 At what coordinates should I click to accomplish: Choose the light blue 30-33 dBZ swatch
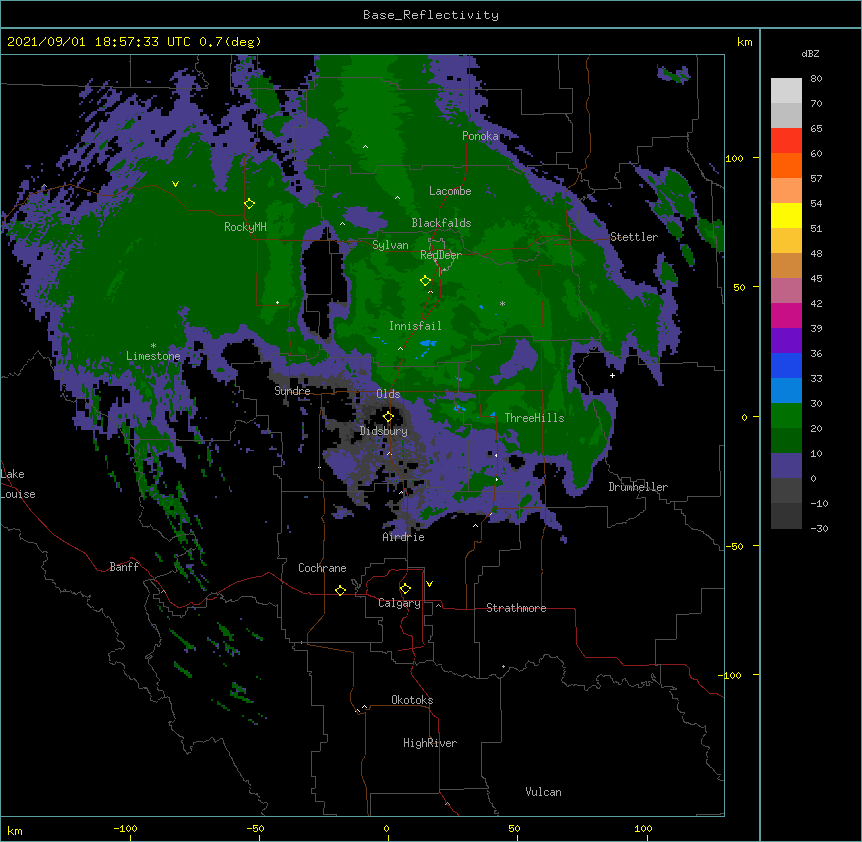click(x=786, y=390)
